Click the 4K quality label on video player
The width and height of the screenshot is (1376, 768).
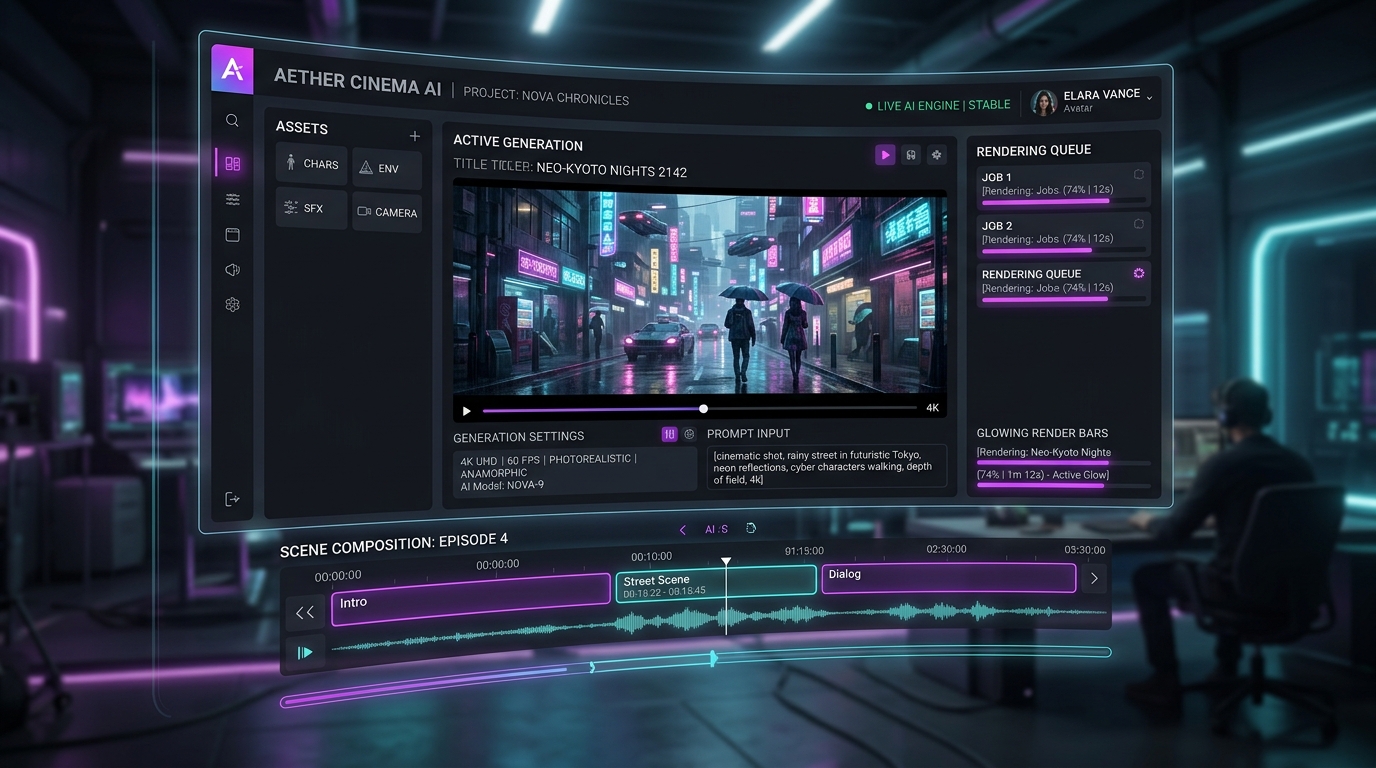932,408
